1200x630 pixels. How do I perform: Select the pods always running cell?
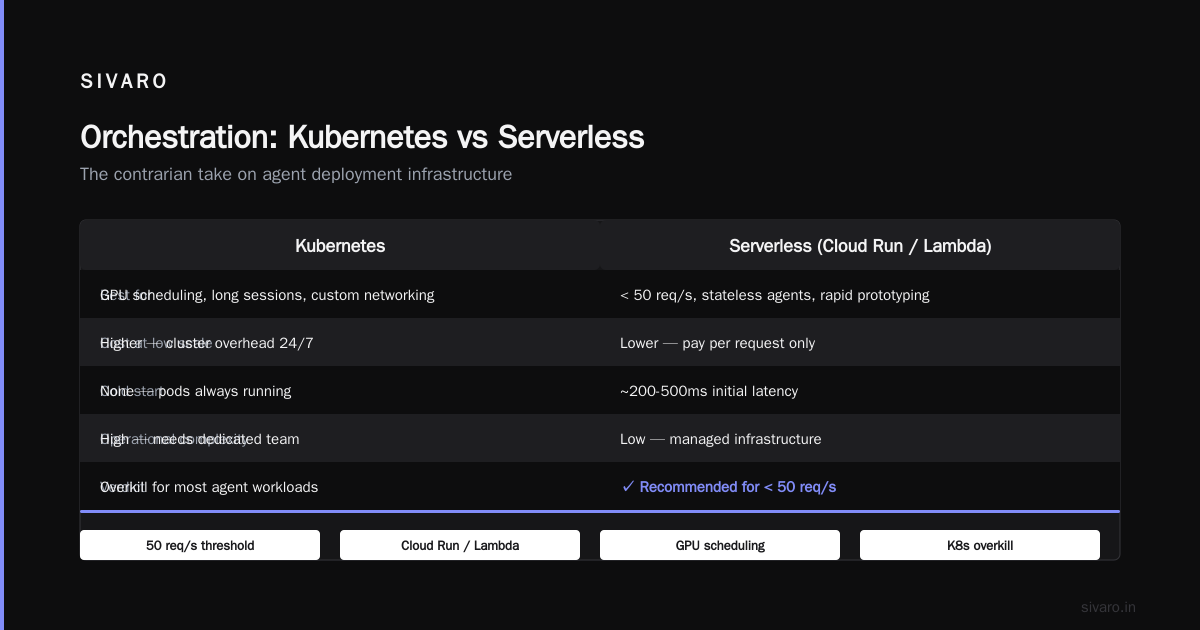click(x=340, y=391)
